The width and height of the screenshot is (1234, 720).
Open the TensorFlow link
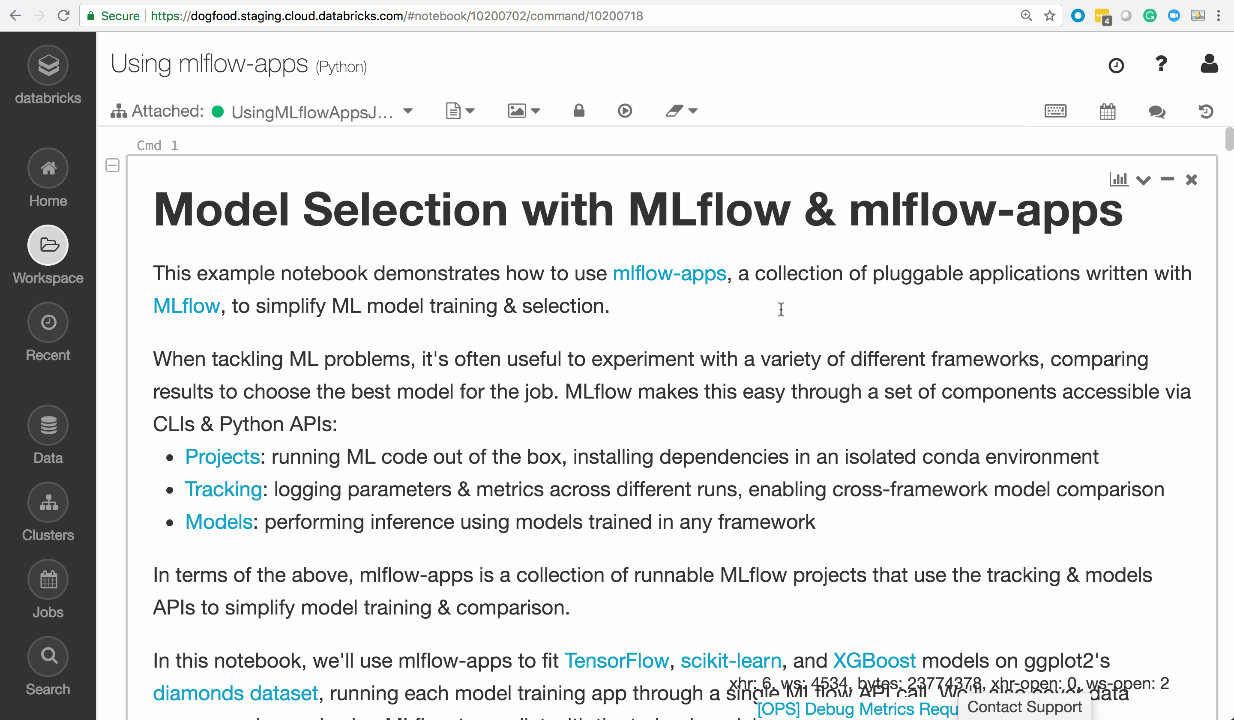click(616, 661)
